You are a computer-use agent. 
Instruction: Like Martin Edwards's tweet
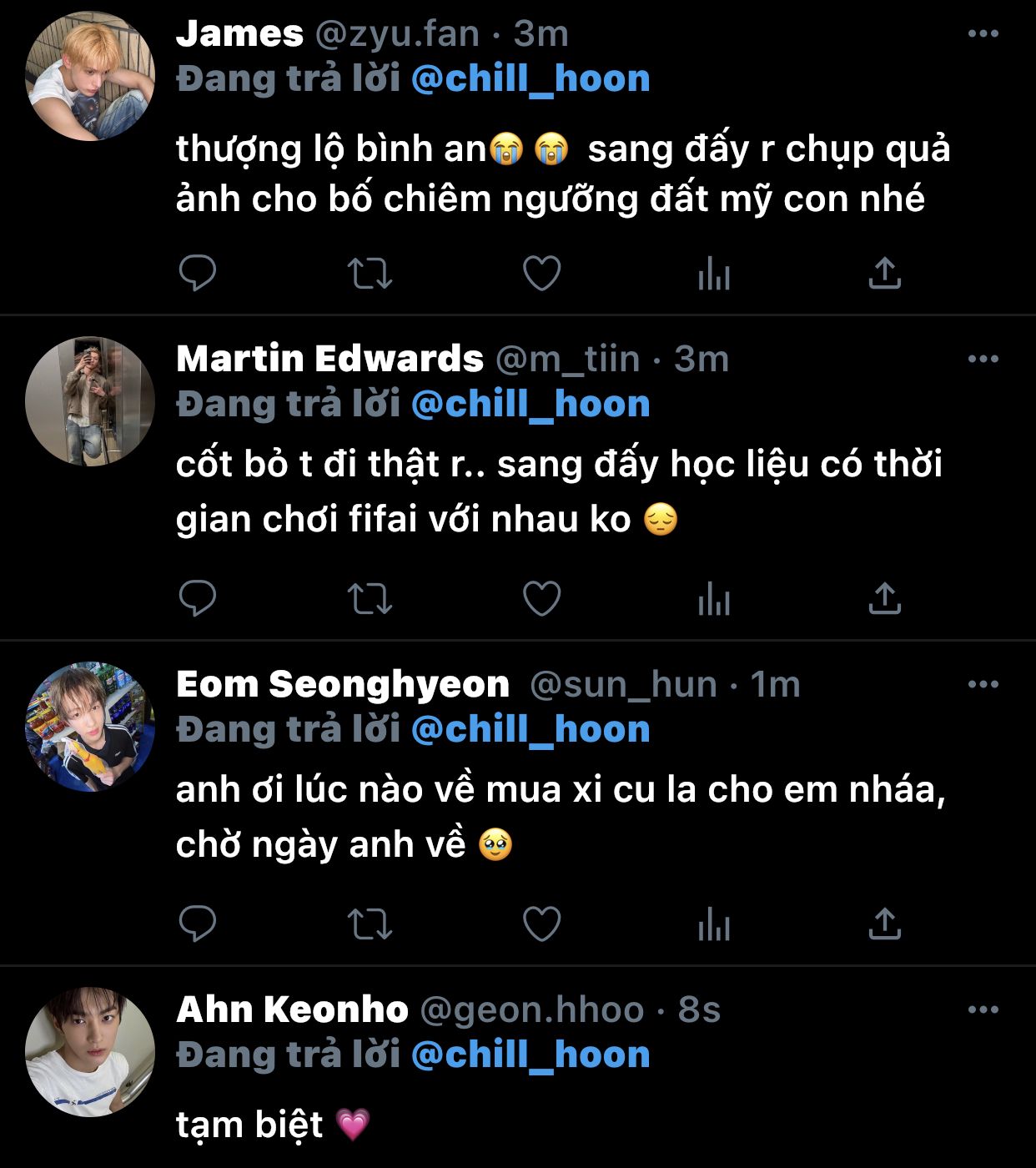click(541, 598)
